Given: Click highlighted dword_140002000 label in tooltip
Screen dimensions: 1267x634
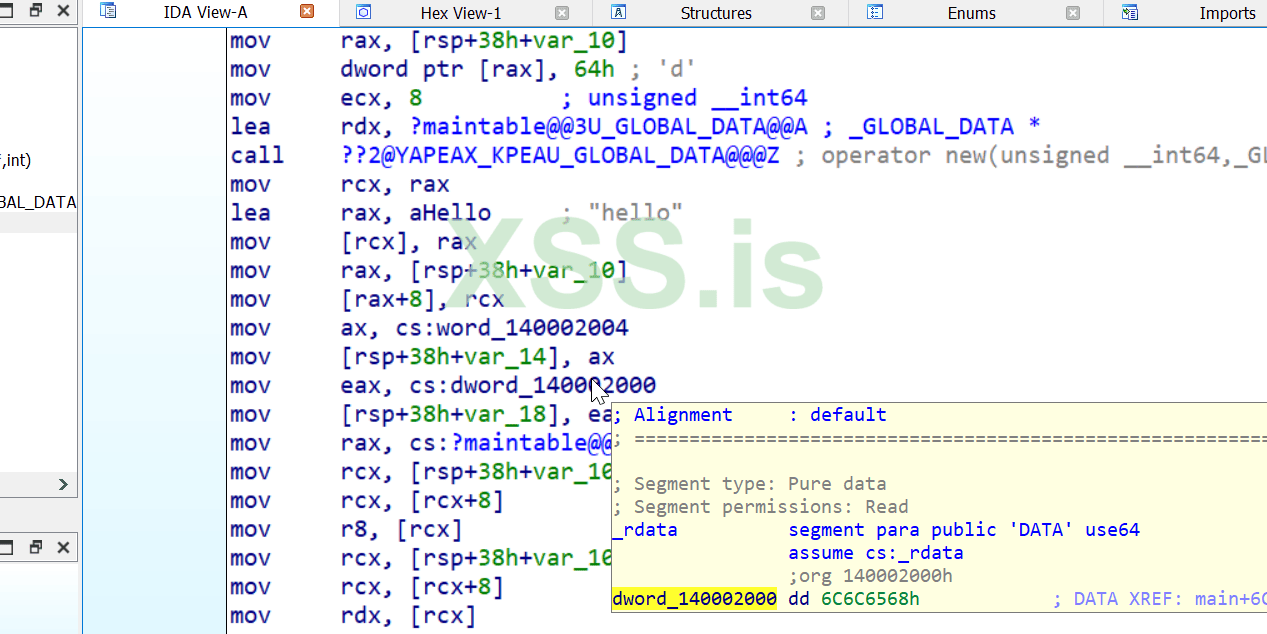Looking at the screenshot, I should pyautogui.click(x=694, y=599).
